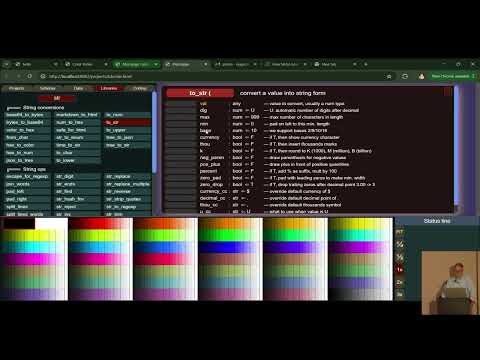Viewport: 480px width, 360px height.
Task: Open the browser profile avatar icon
Action: pos(421,76)
